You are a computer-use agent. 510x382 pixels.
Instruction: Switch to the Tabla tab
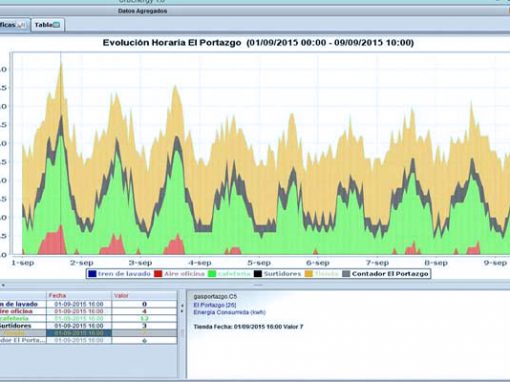[48, 25]
